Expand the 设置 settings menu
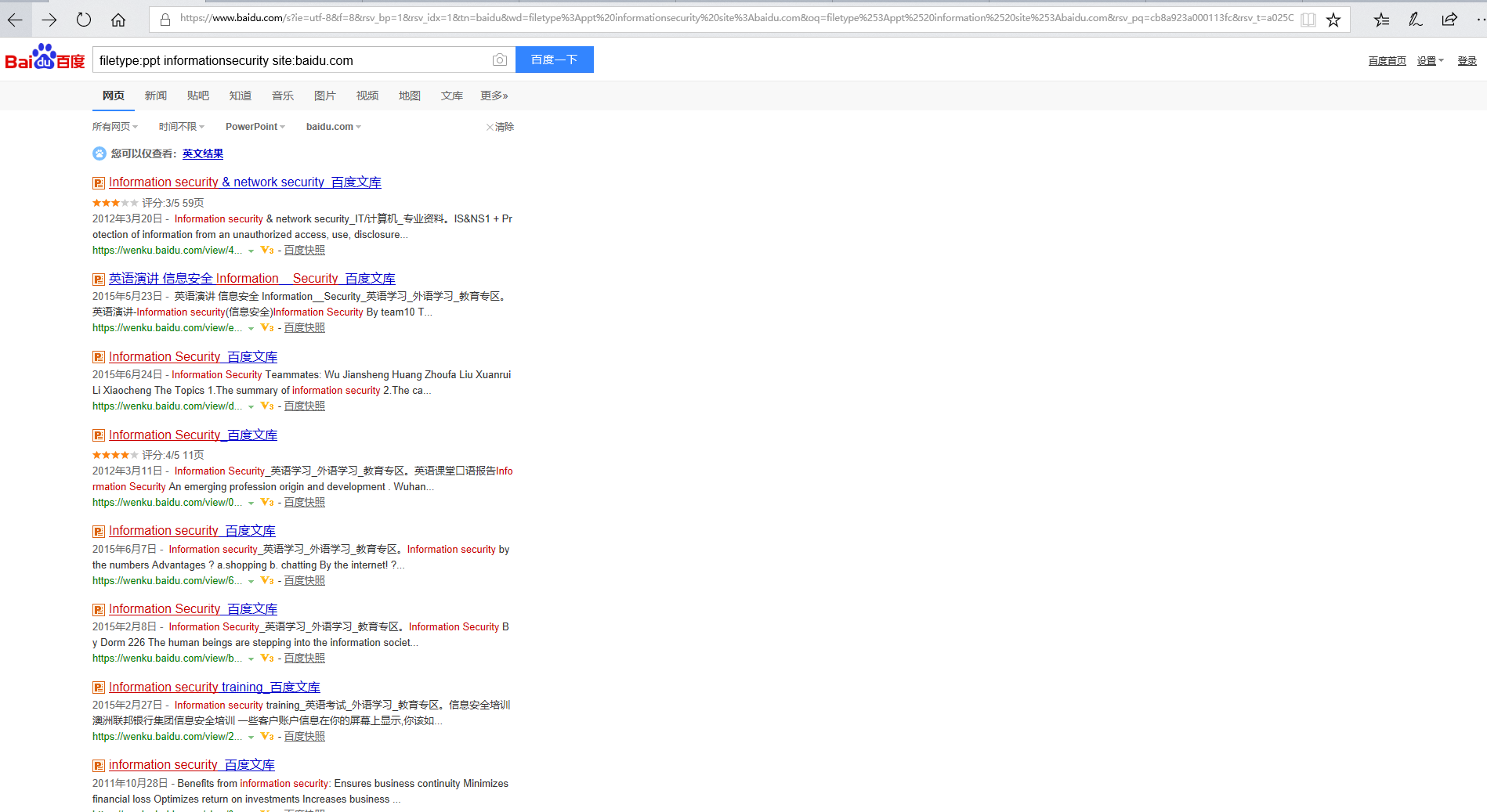Screen dimensions: 1487x812 [1430, 61]
